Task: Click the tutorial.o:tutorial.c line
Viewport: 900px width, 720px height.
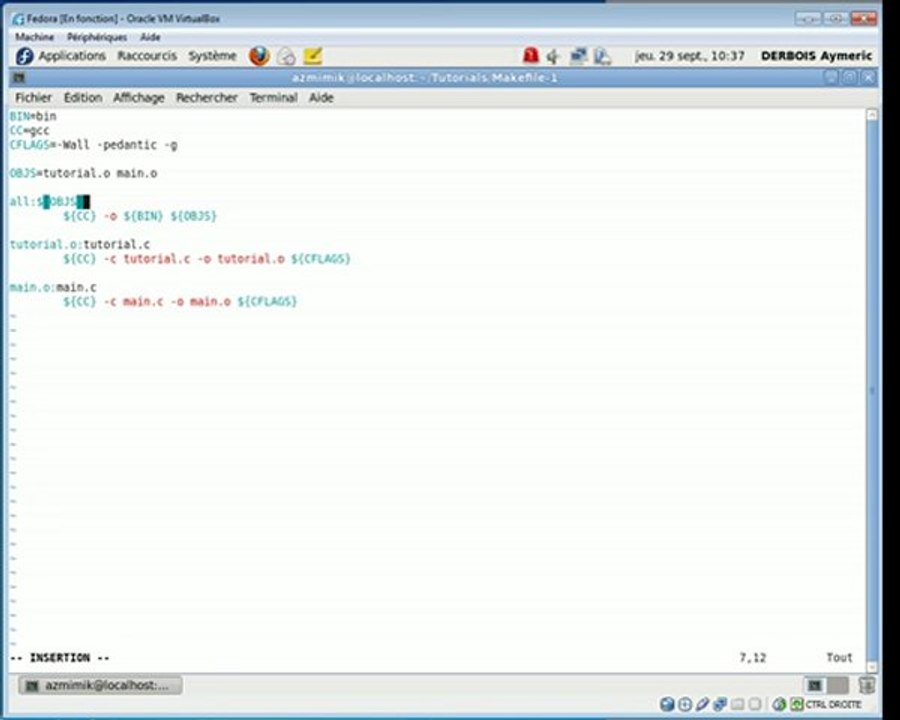Action: (x=80, y=245)
